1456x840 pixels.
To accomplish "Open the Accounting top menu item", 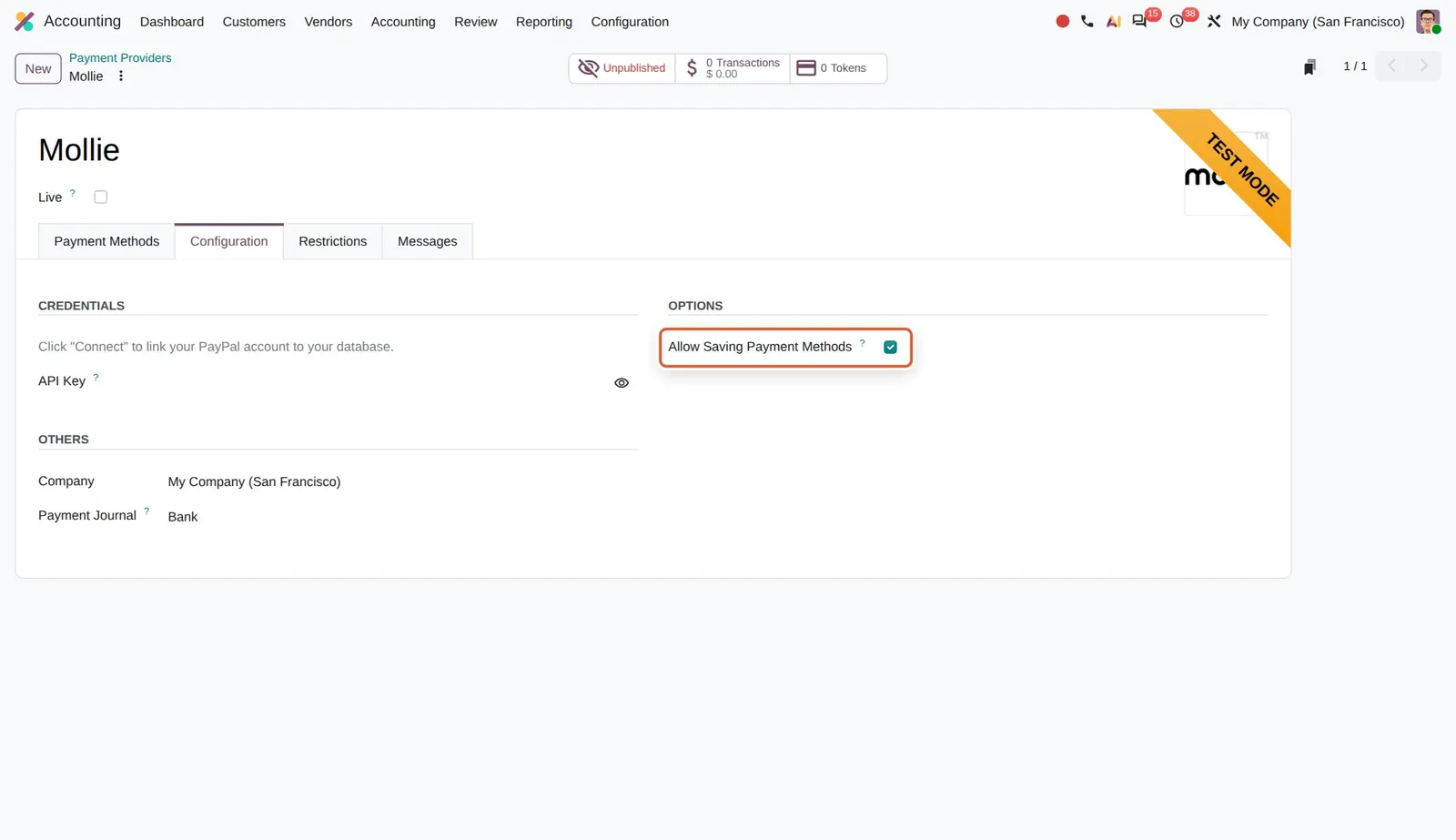I will 403,22.
